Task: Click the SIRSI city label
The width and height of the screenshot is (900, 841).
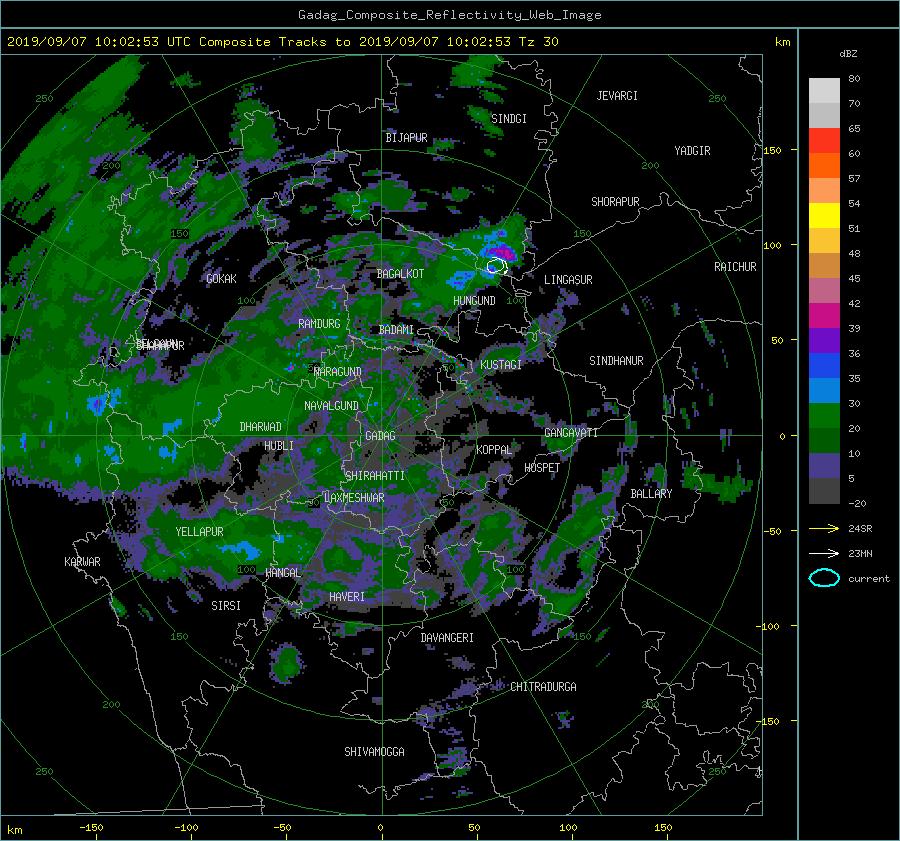Action: click(226, 606)
